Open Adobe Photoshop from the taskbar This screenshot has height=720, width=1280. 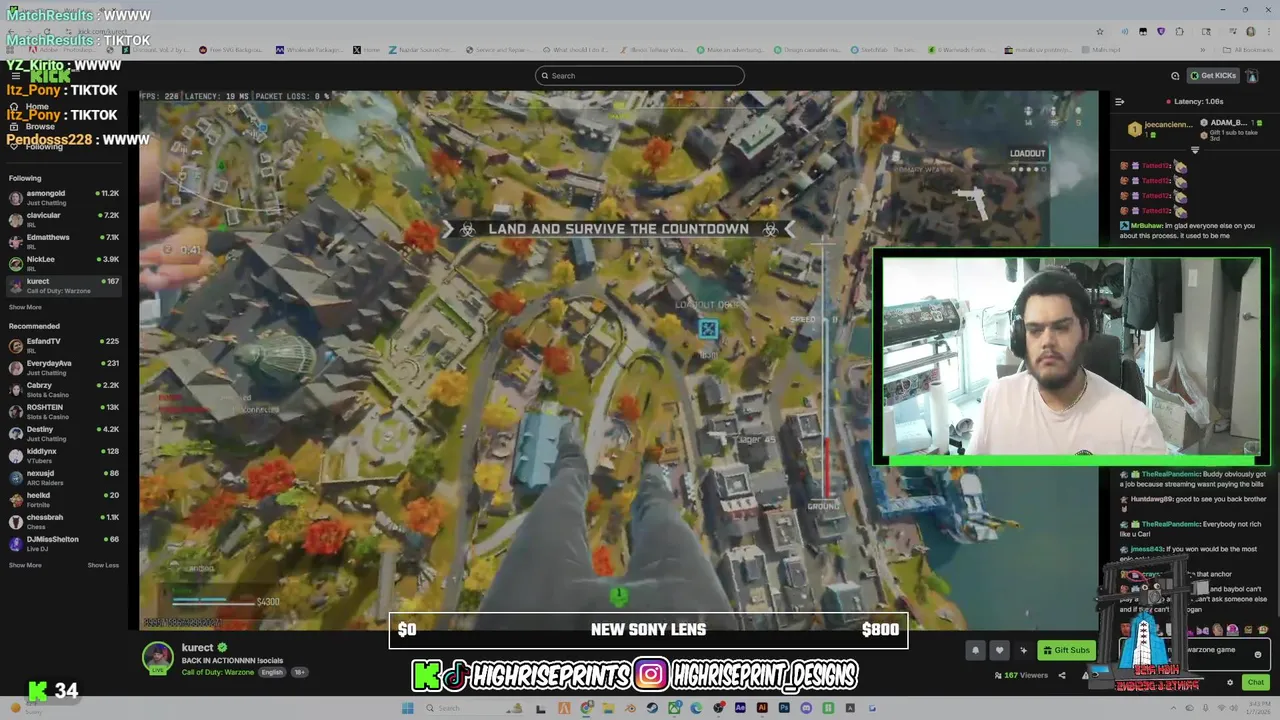[x=784, y=708]
